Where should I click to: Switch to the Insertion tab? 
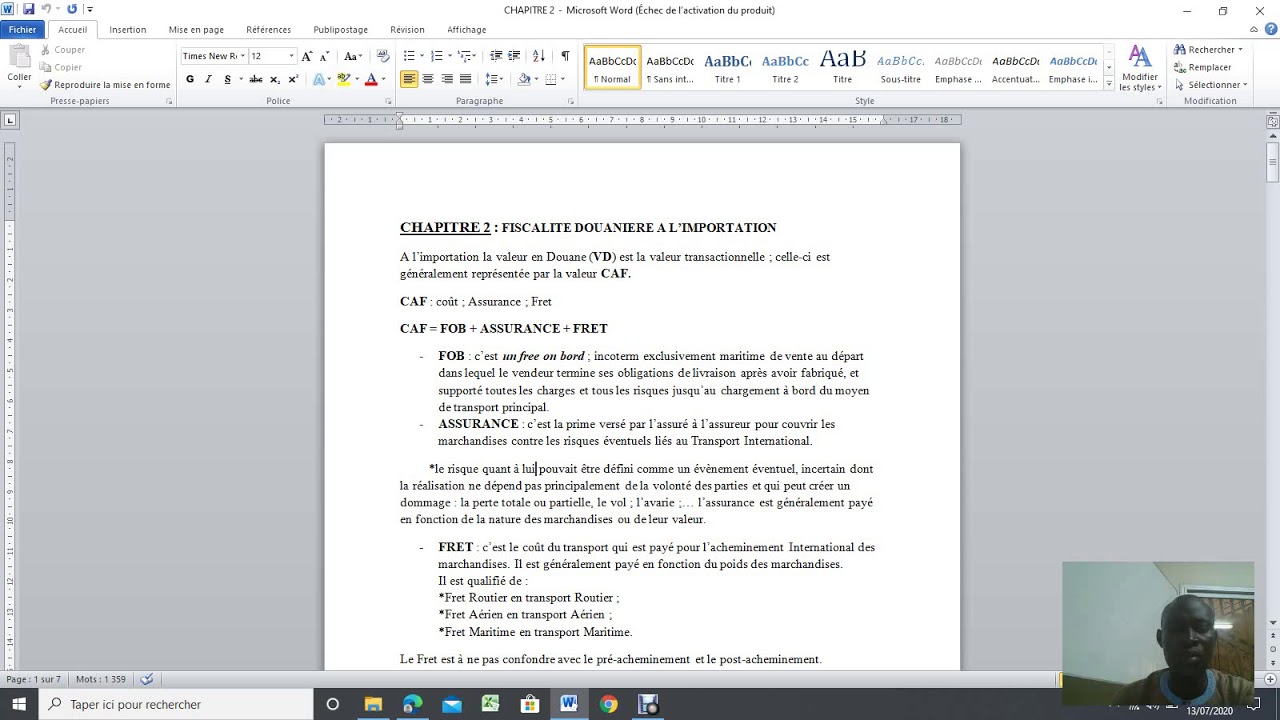coord(128,30)
